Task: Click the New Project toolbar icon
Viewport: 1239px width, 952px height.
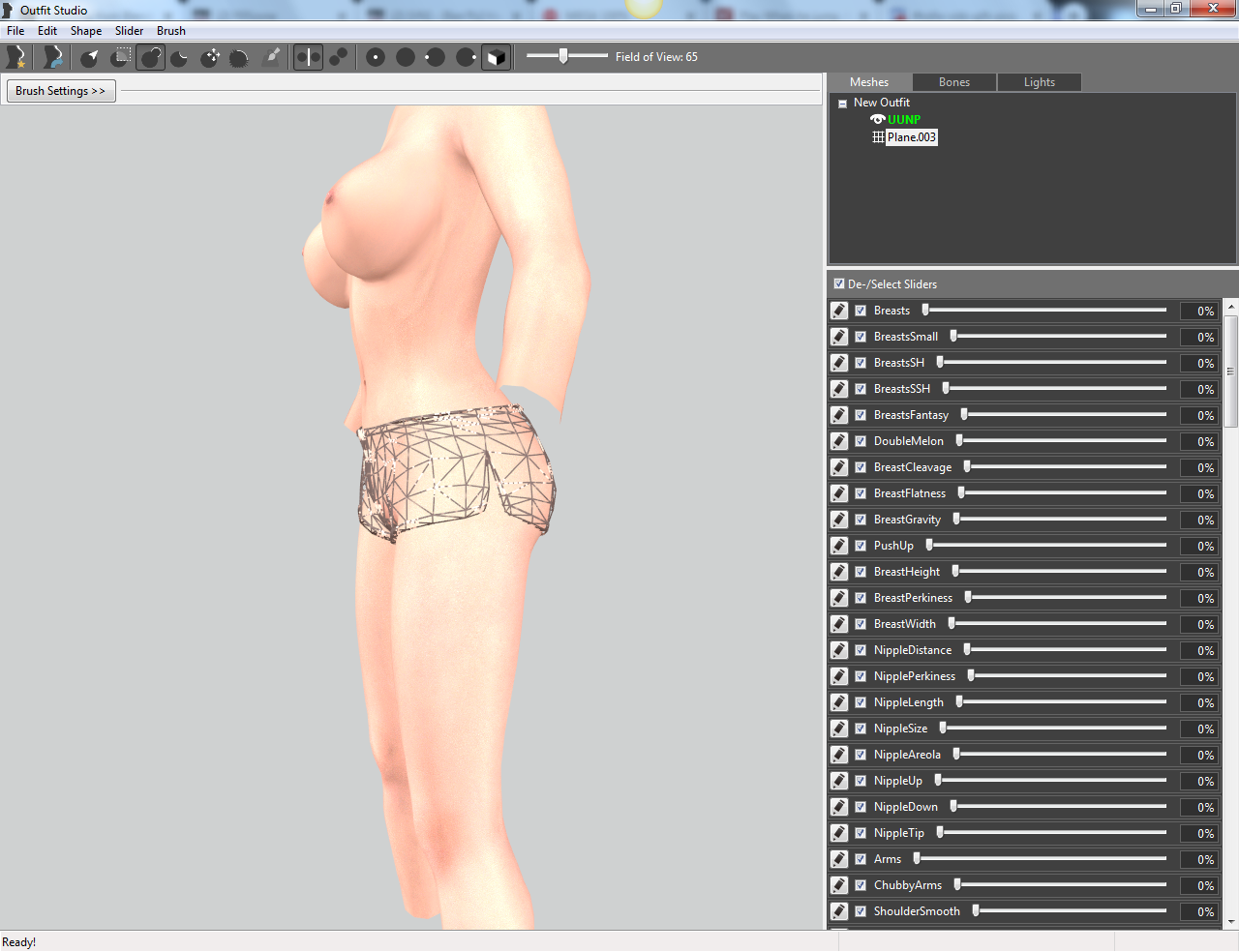Action: click(15, 57)
